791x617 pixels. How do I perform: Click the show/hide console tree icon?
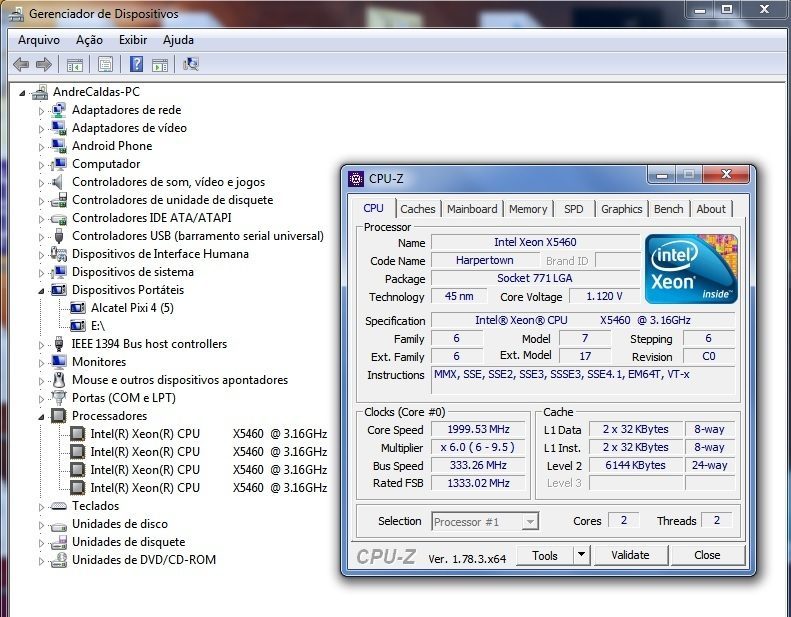click(75, 65)
